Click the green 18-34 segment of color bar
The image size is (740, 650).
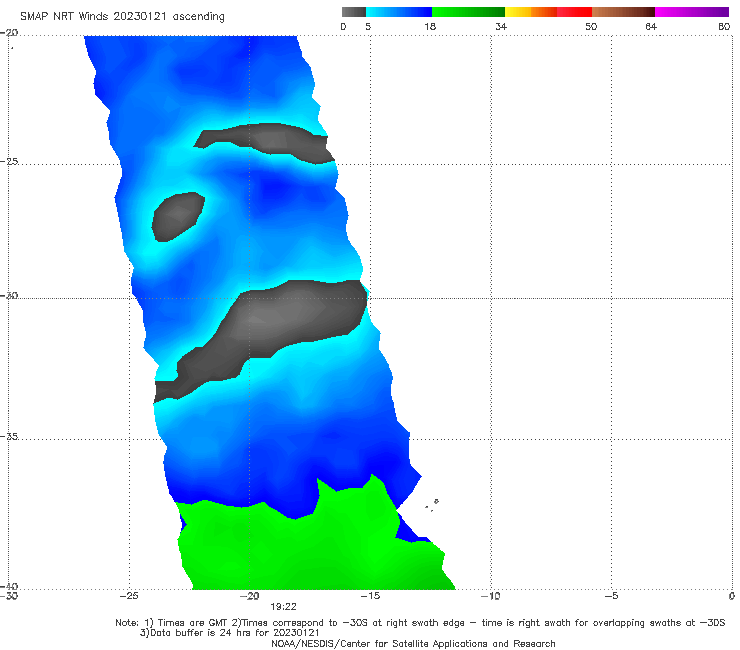468,12
